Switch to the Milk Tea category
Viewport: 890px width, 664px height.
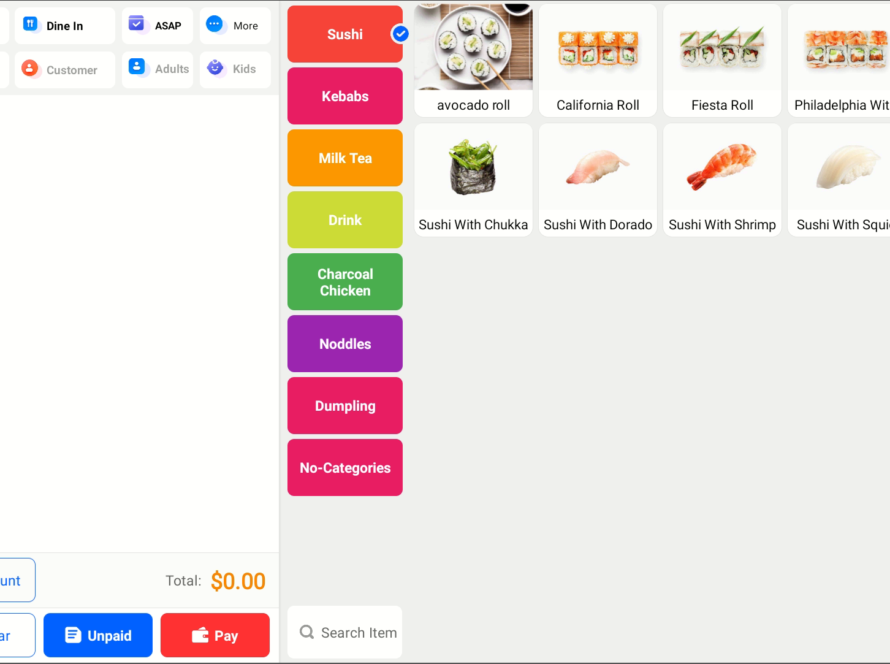(345, 158)
